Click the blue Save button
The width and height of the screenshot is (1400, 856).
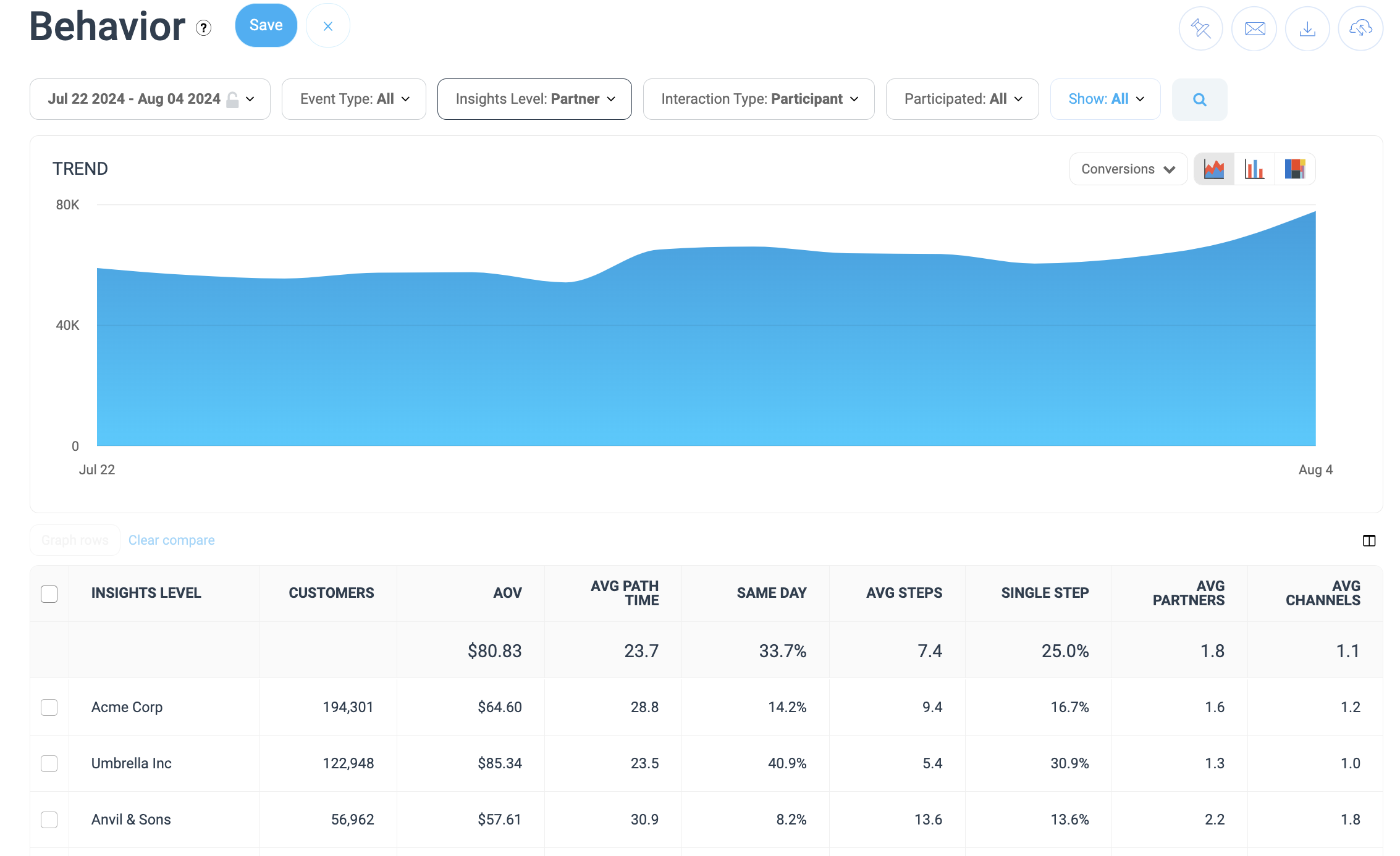[x=266, y=25]
